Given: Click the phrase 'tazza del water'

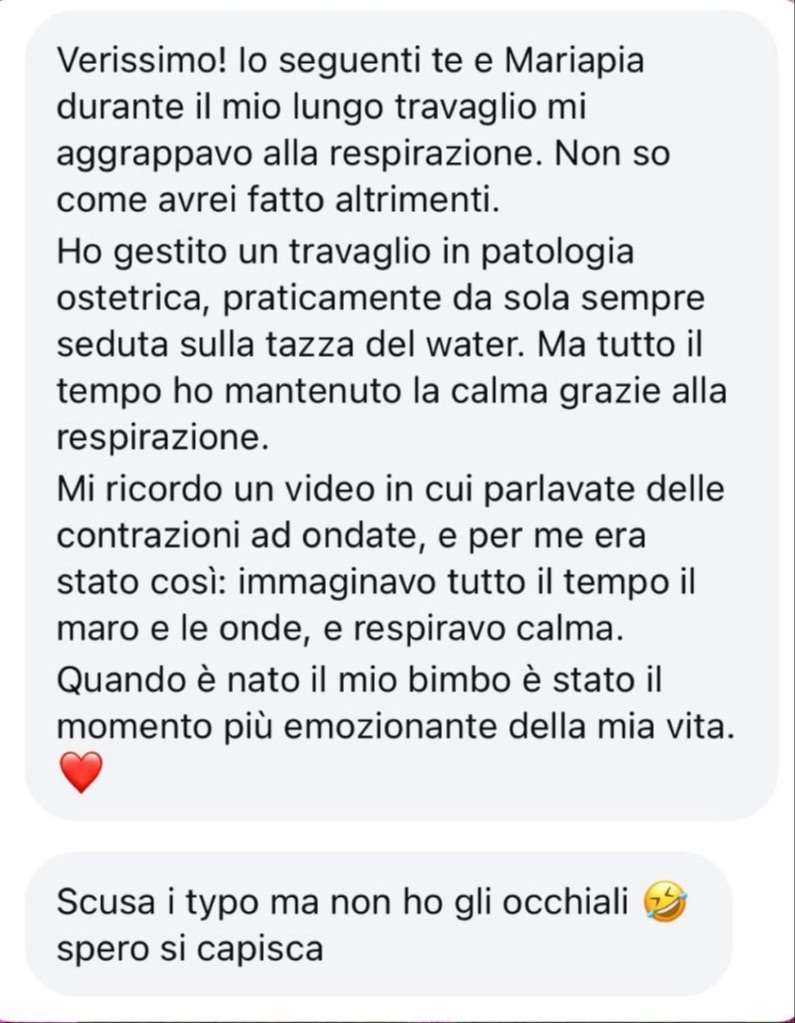Looking at the screenshot, I should 395,344.
